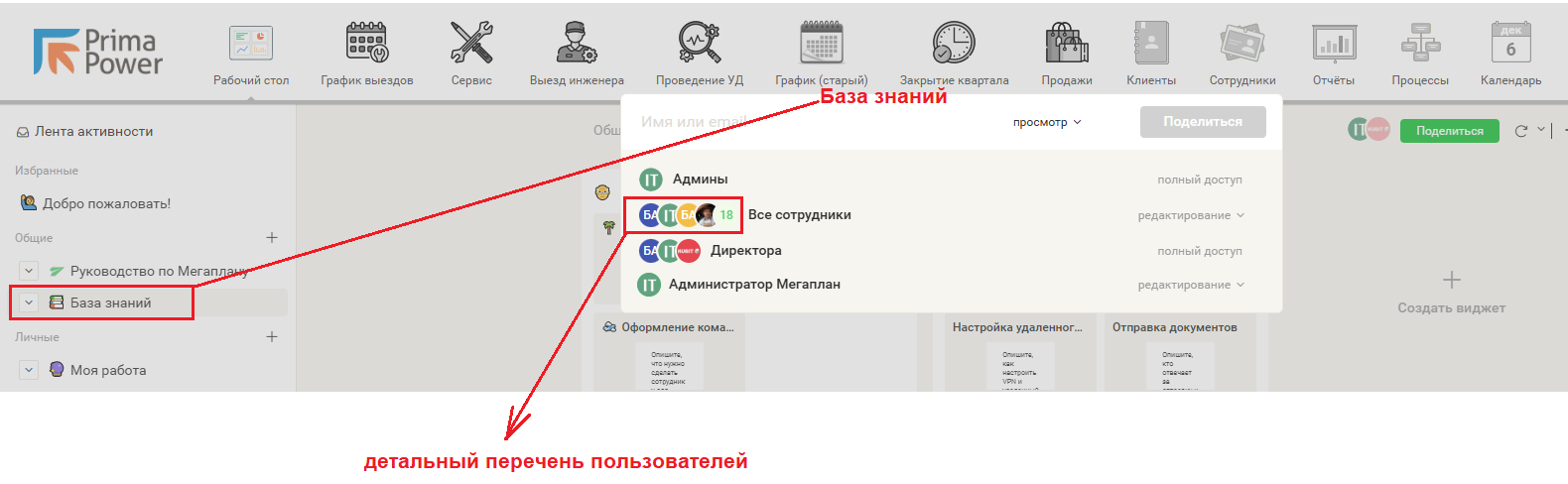This screenshot has width=1568, height=484.
Task: Open the Сервис tools icon
Action: pos(471,44)
